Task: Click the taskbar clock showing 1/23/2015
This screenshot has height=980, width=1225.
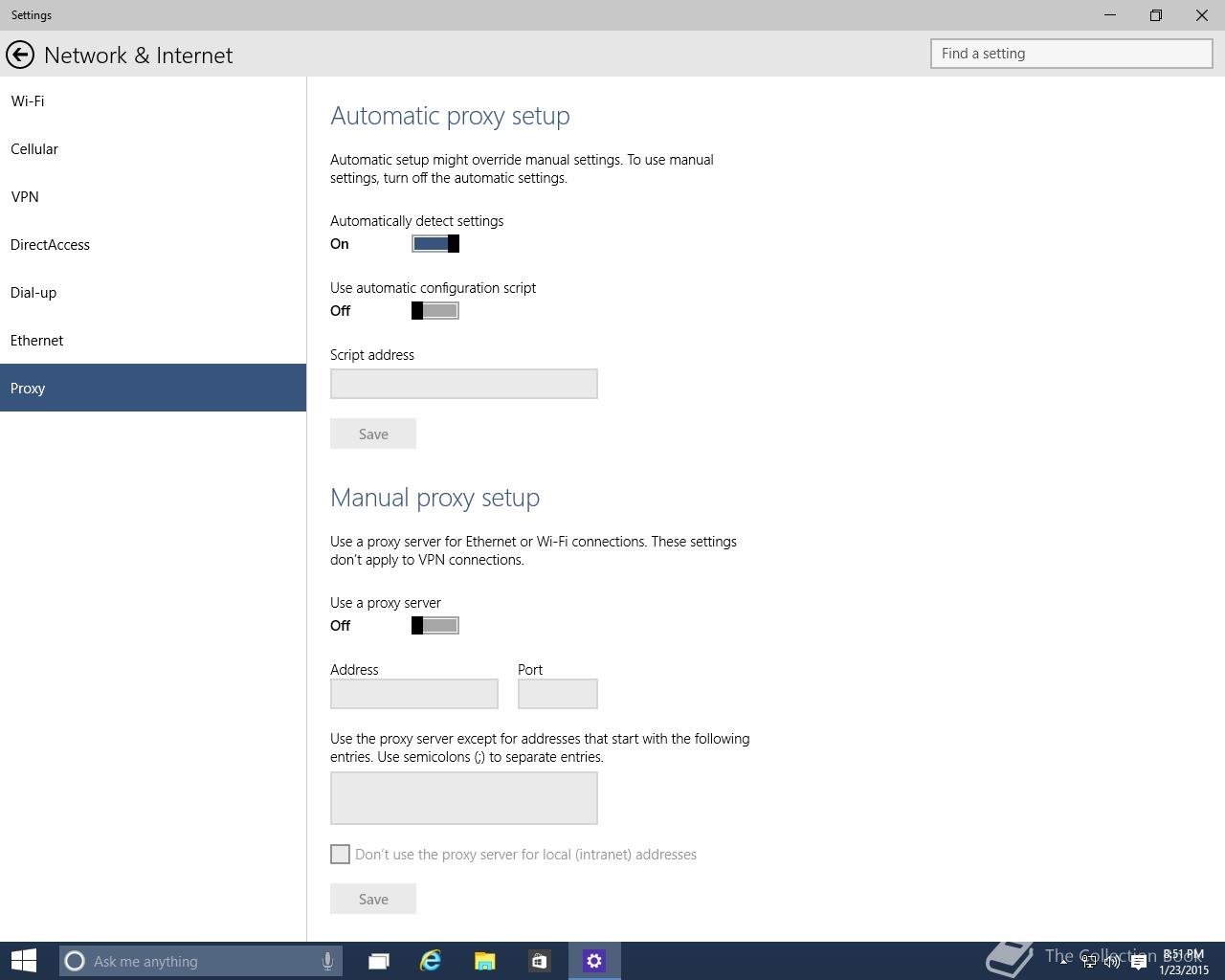Action: click(1184, 962)
